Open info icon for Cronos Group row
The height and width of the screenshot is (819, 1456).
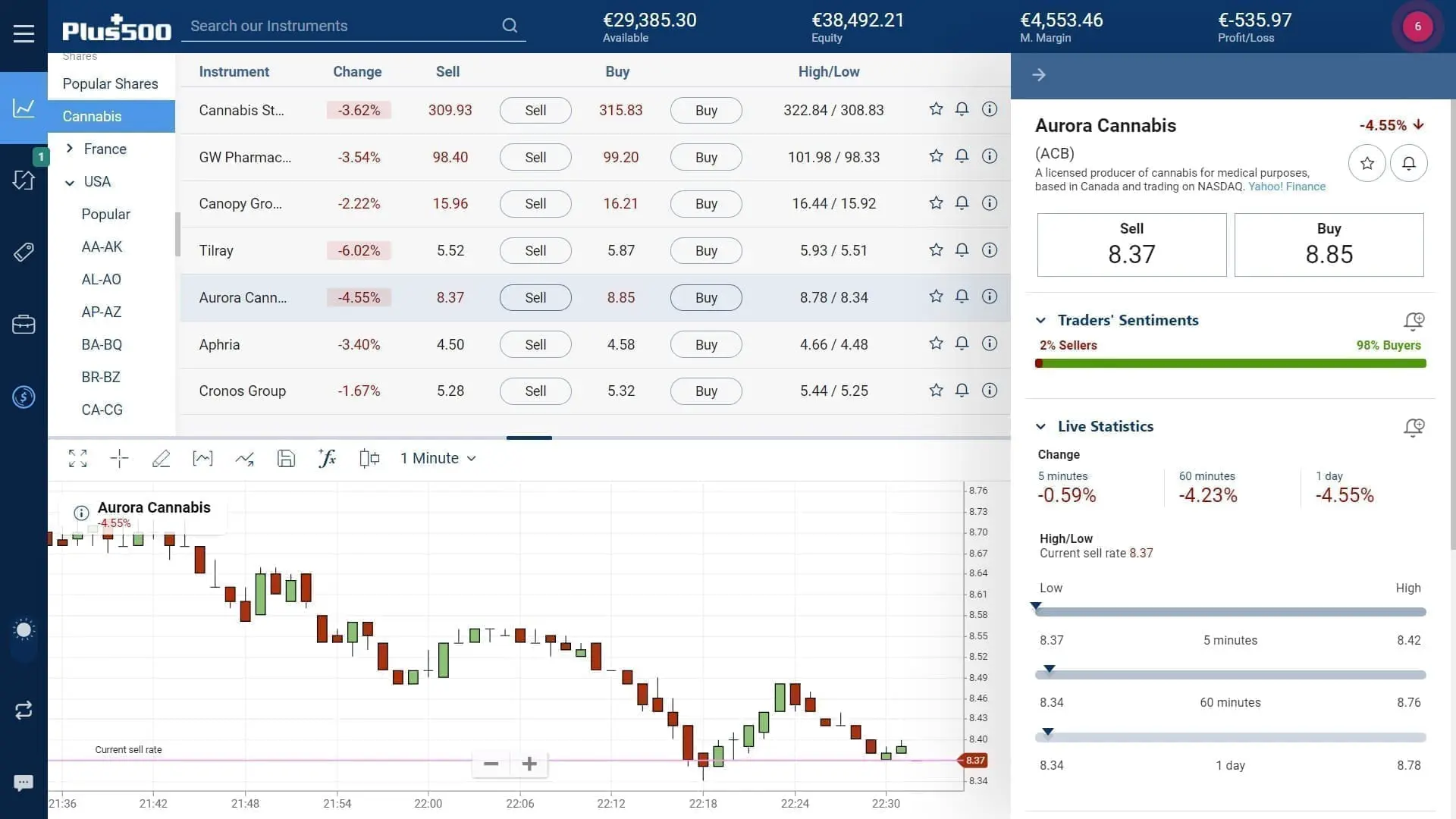(990, 390)
